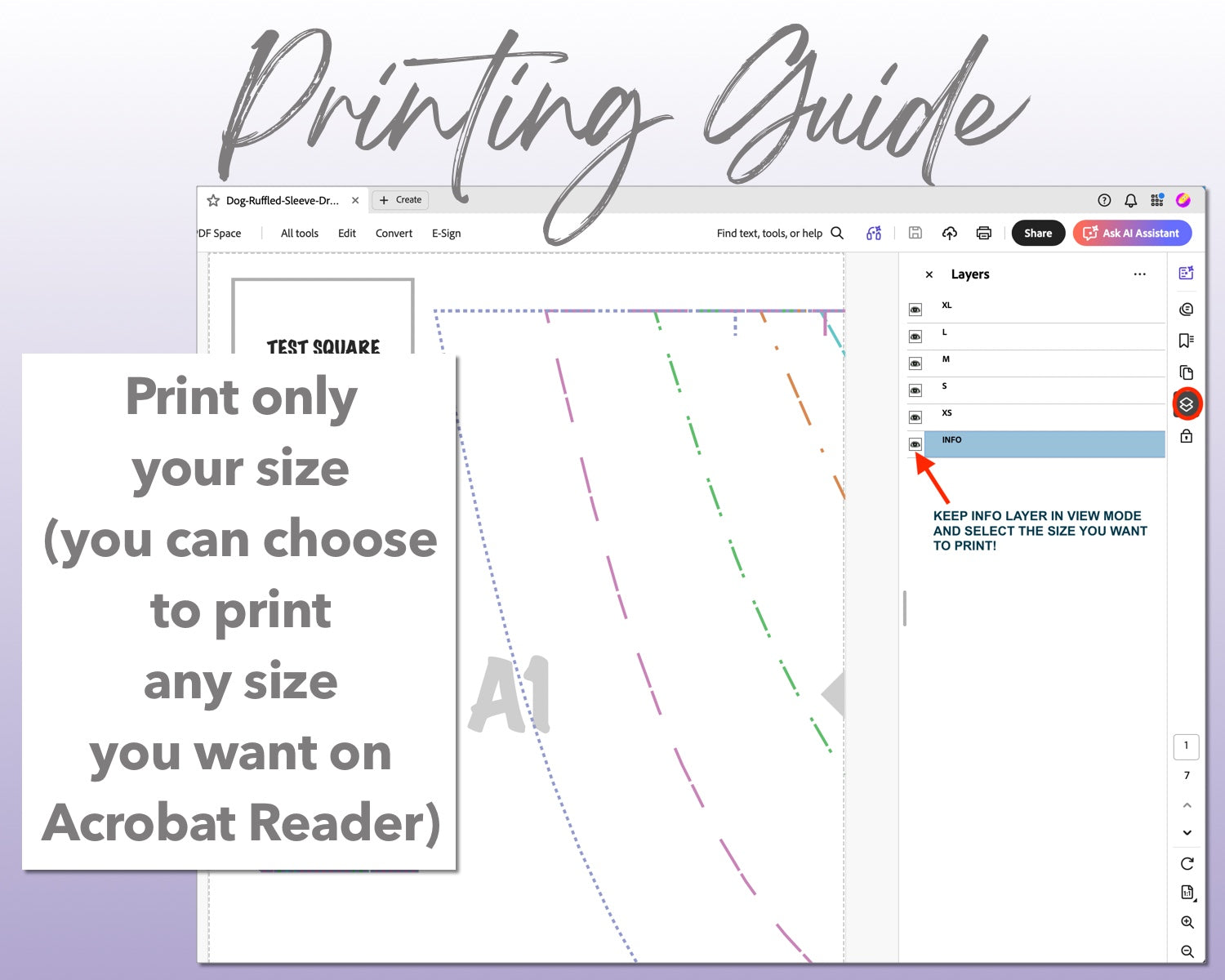Toggle visibility of the L layer
The image size is (1225, 980).
(x=915, y=336)
